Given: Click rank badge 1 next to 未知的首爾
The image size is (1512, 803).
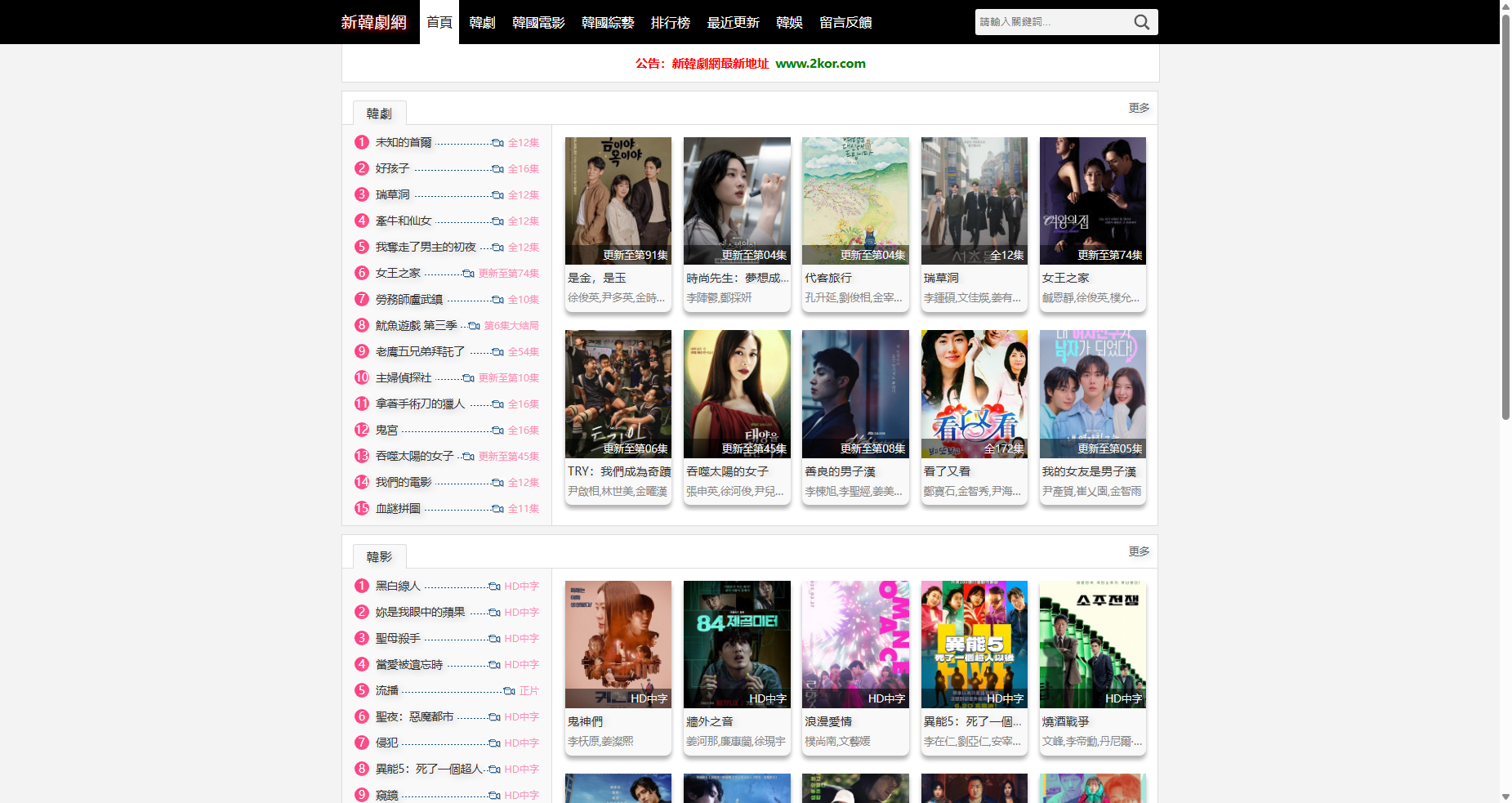Looking at the screenshot, I should click(x=362, y=142).
